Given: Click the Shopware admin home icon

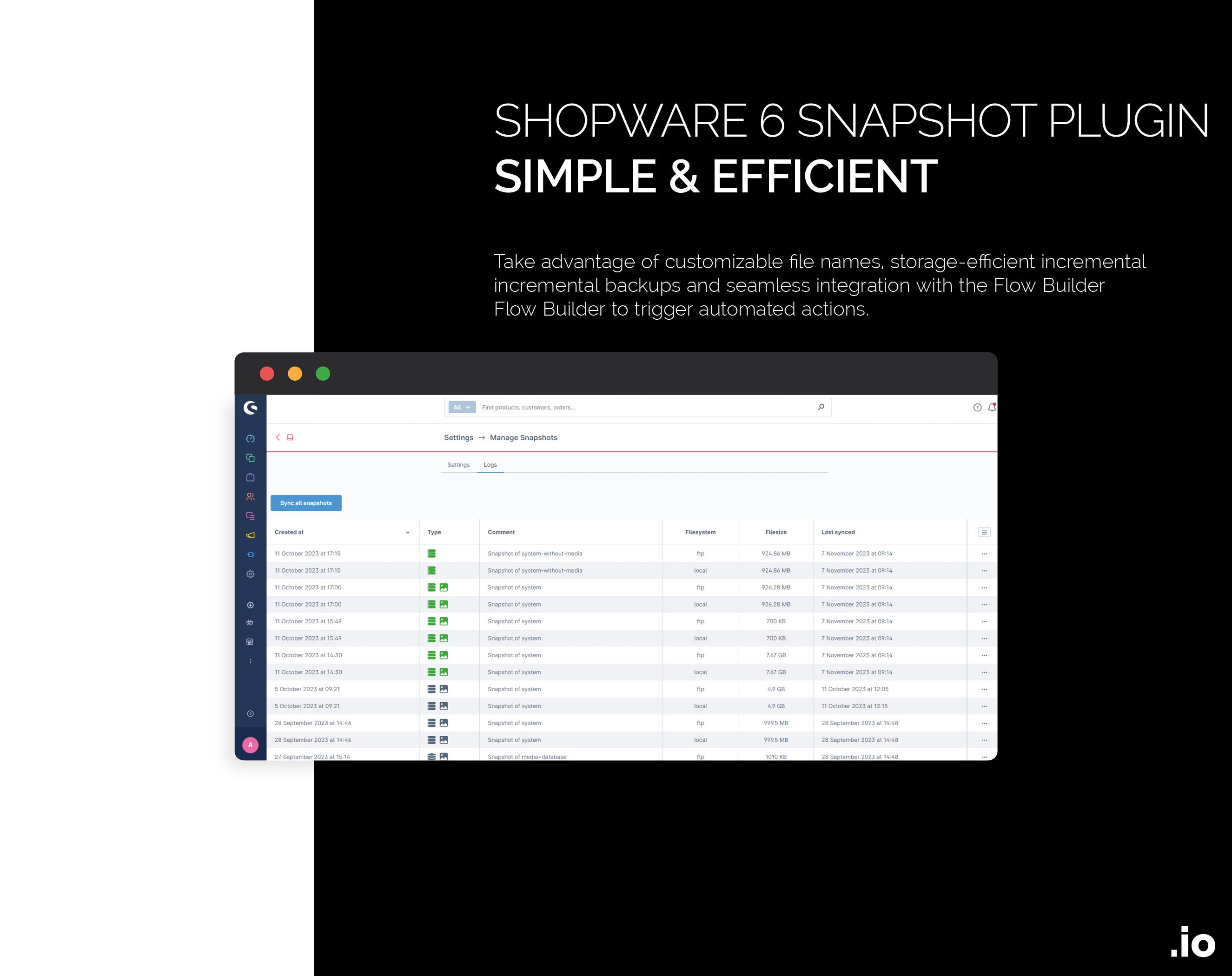Looking at the screenshot, I should 251,408.
